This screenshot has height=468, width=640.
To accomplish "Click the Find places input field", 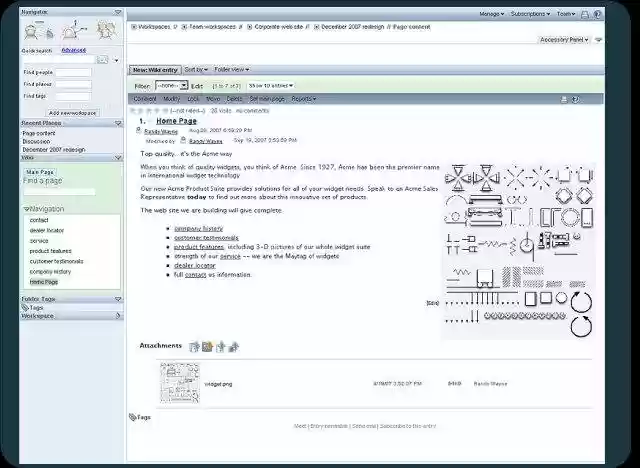I will 73,84.
